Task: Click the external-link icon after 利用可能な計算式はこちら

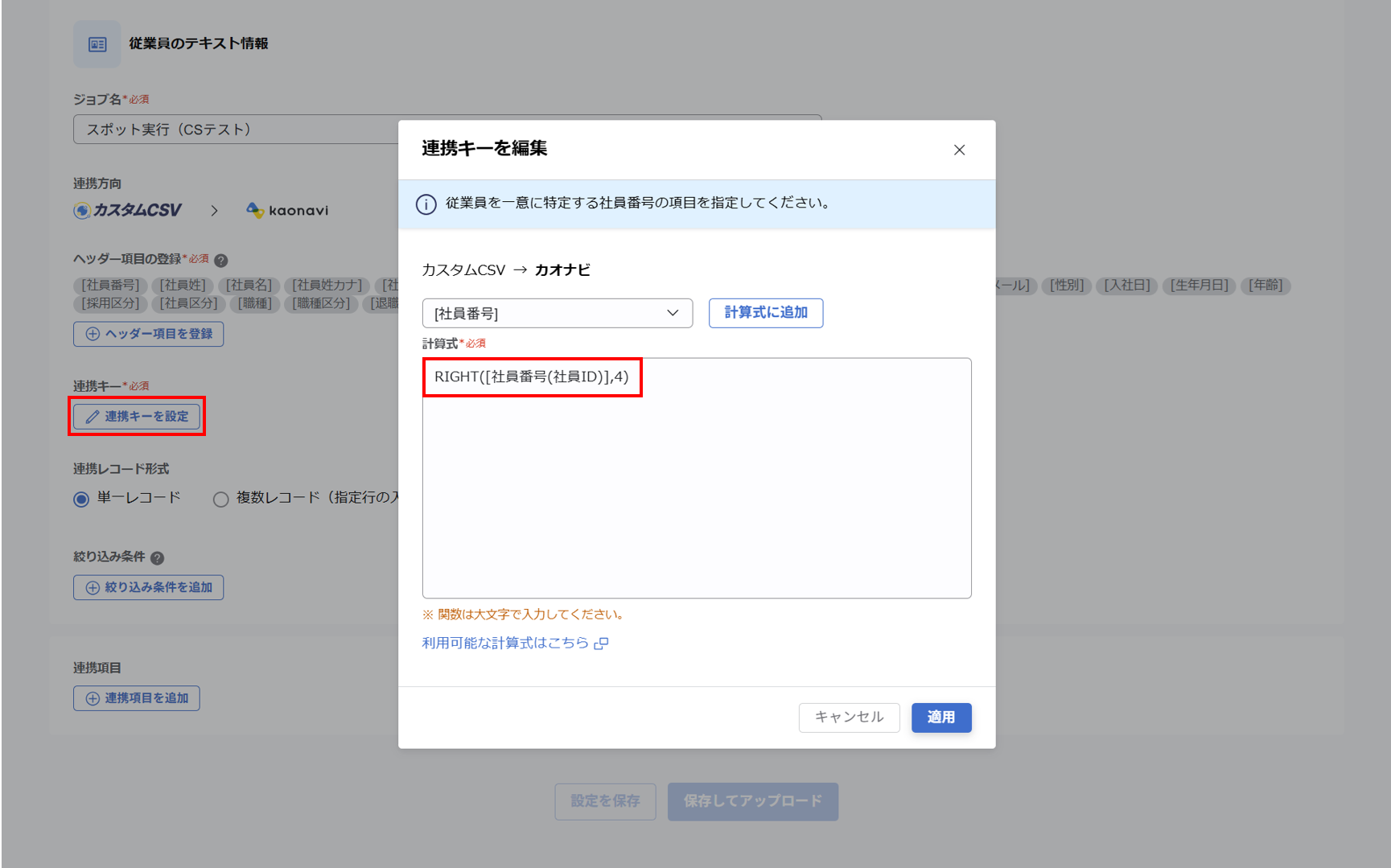Action: (x=602, y=643)
